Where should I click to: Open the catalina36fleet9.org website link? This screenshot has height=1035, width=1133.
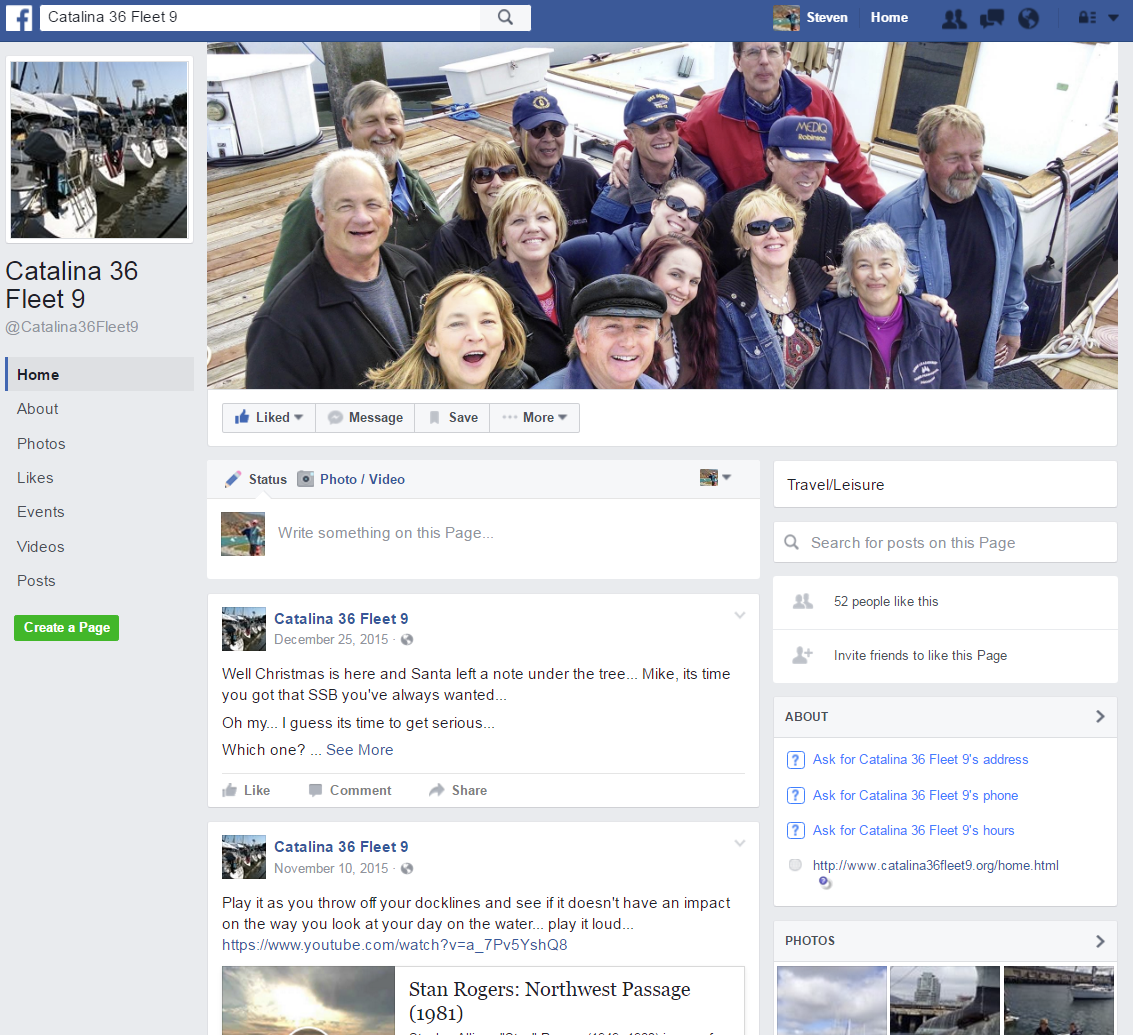click(x=936, y=865)
